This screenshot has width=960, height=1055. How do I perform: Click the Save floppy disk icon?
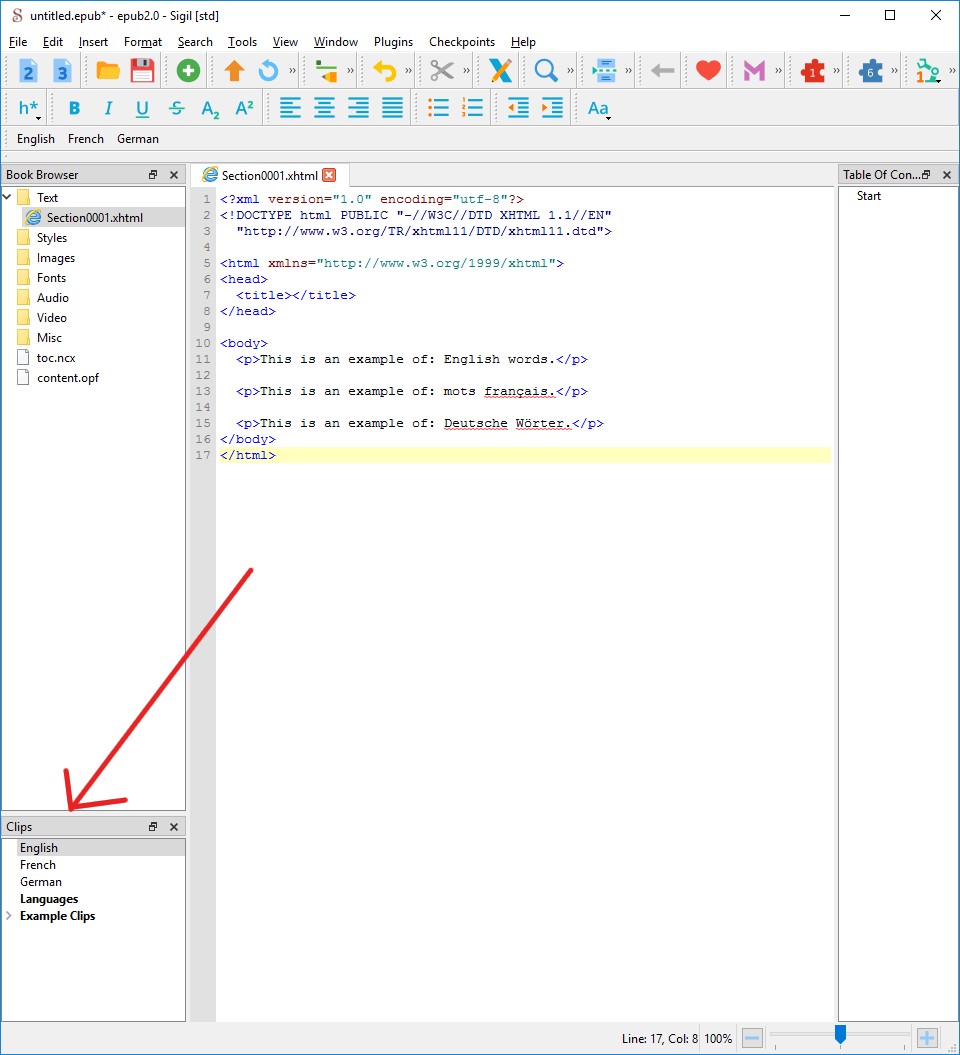(142, 70)
